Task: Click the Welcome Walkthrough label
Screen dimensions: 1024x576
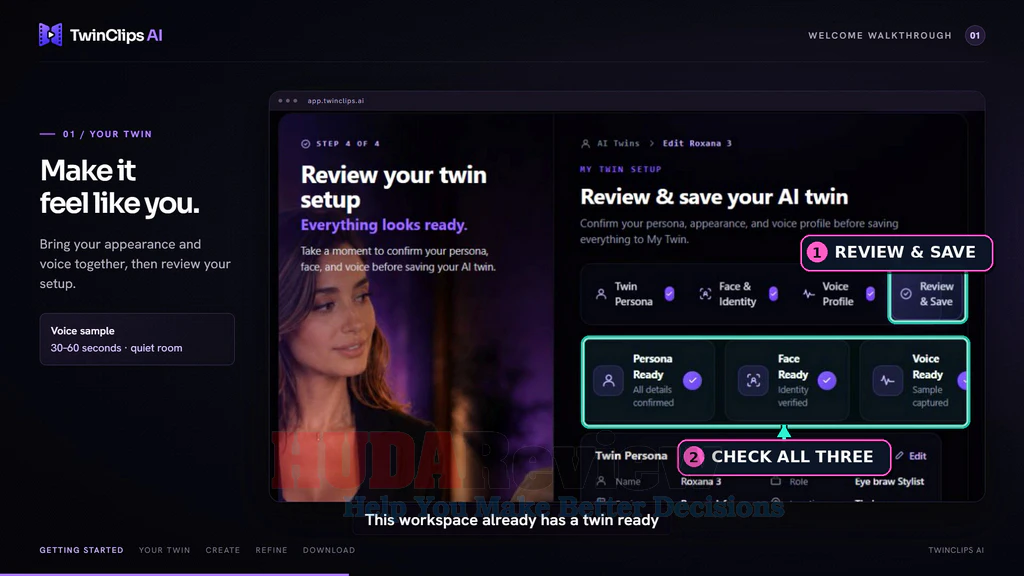Action: click(880, 35)
